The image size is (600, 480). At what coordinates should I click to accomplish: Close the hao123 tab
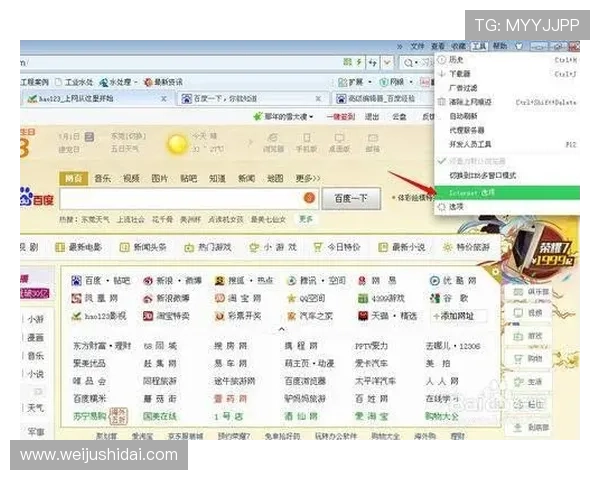[x=164, y=99]
